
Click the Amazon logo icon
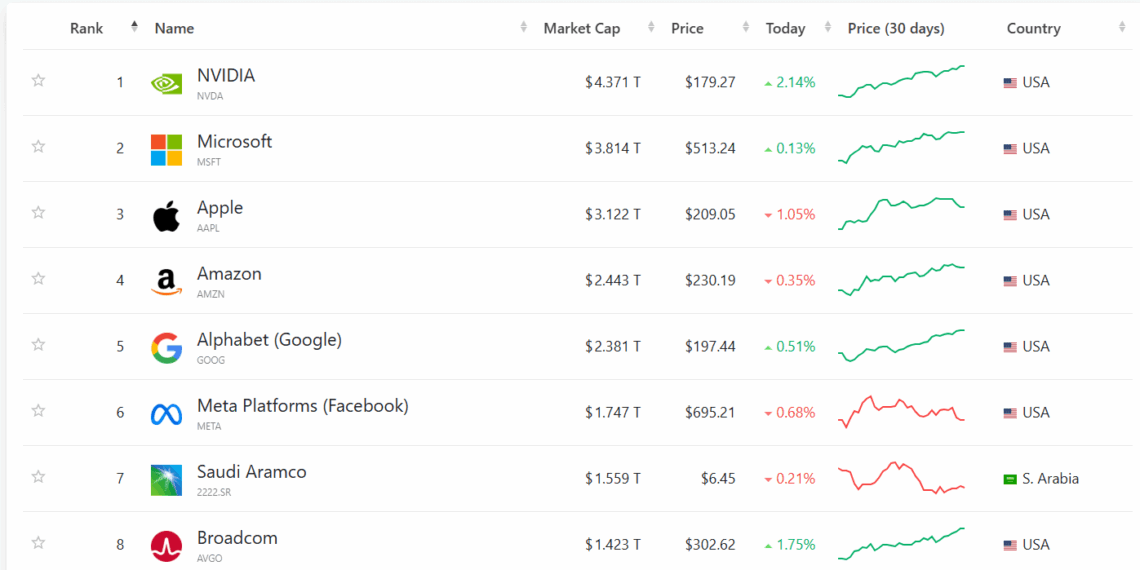pyautogui.click(x=166, y=281)
